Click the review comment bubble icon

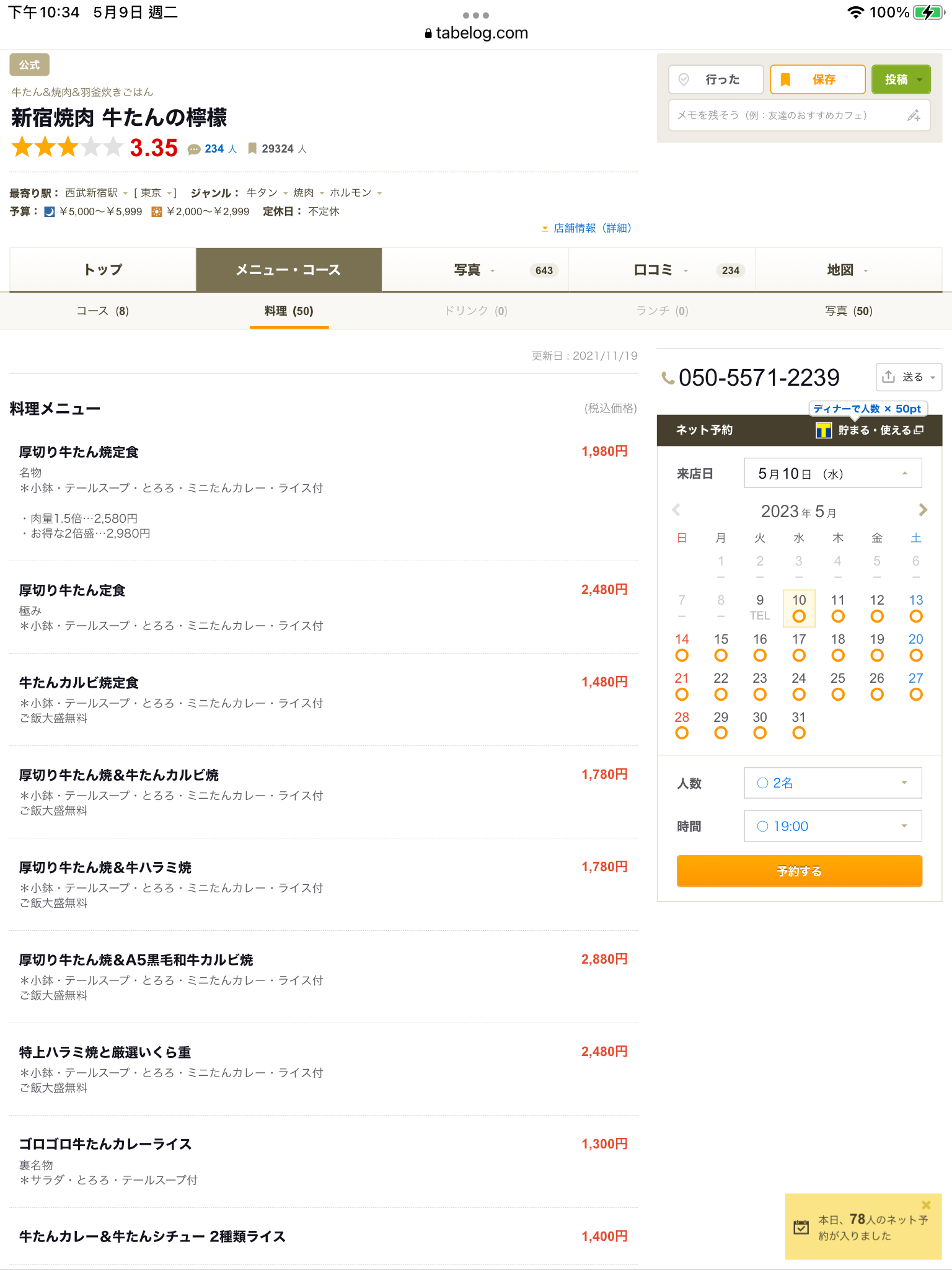coord(194,149)
